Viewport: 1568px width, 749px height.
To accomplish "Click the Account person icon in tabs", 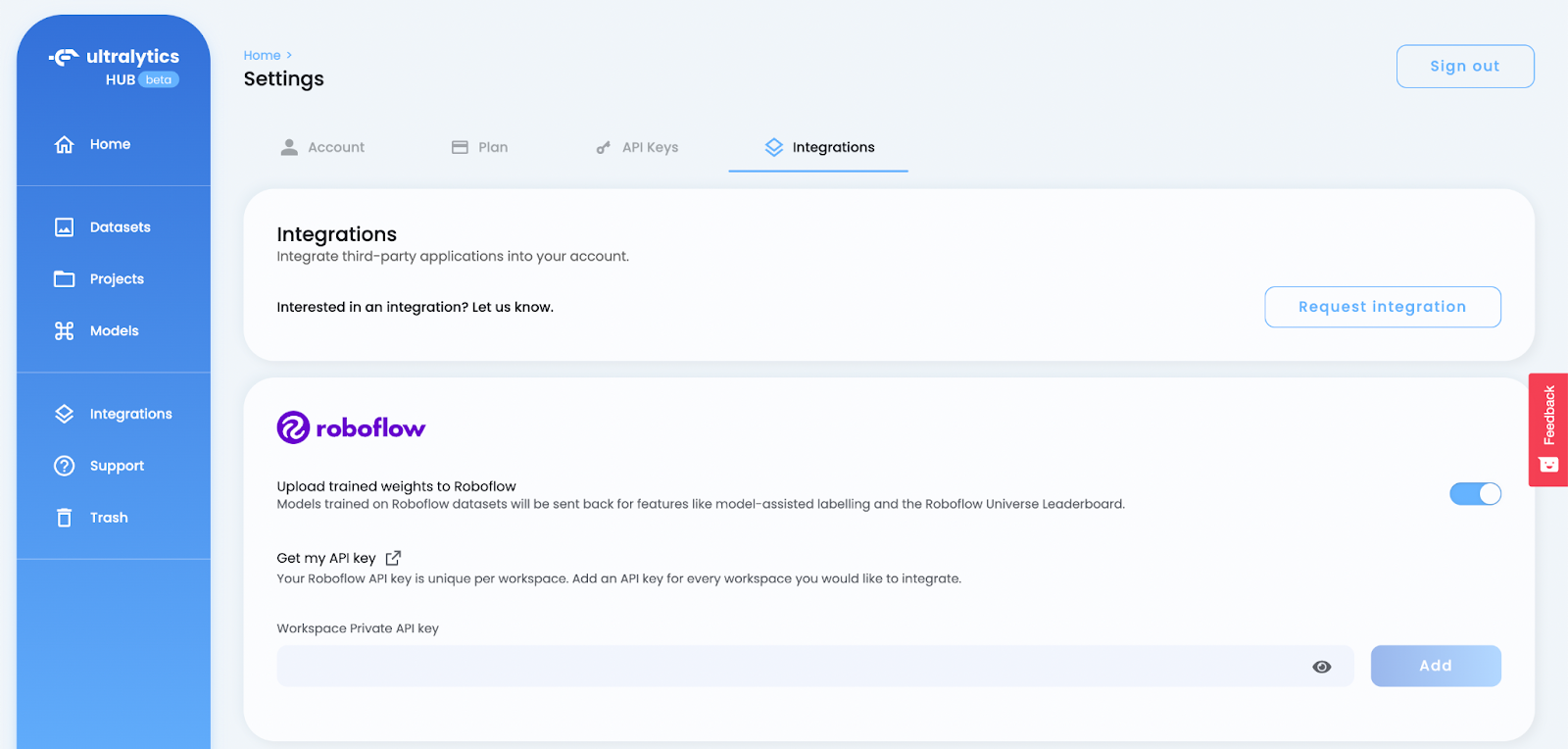I will click(289, 147).
